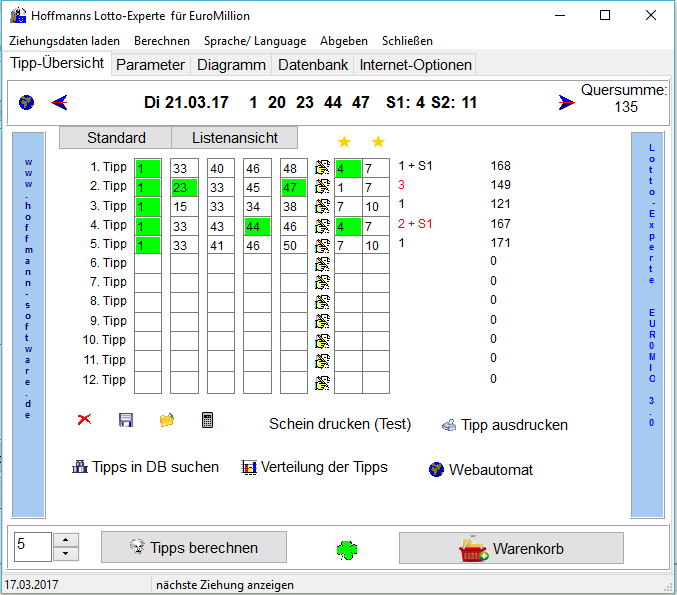Image resolution: width=677 pixels, height=595 pixels.
Task: Click the globe icon beside the draw date
Action: tap(26, 103)
